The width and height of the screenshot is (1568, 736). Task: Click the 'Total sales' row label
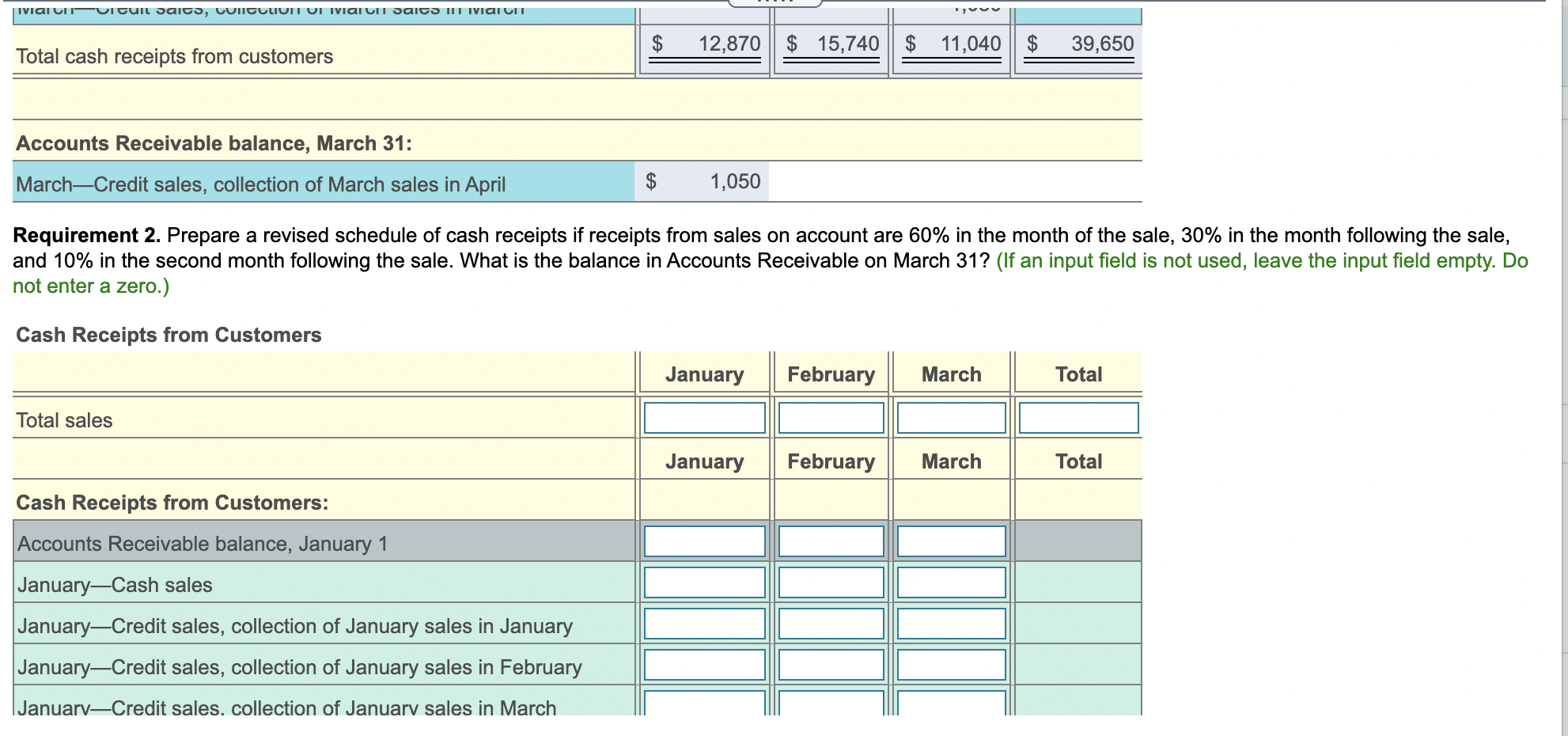pyautogui.click(x=65, y=420)
